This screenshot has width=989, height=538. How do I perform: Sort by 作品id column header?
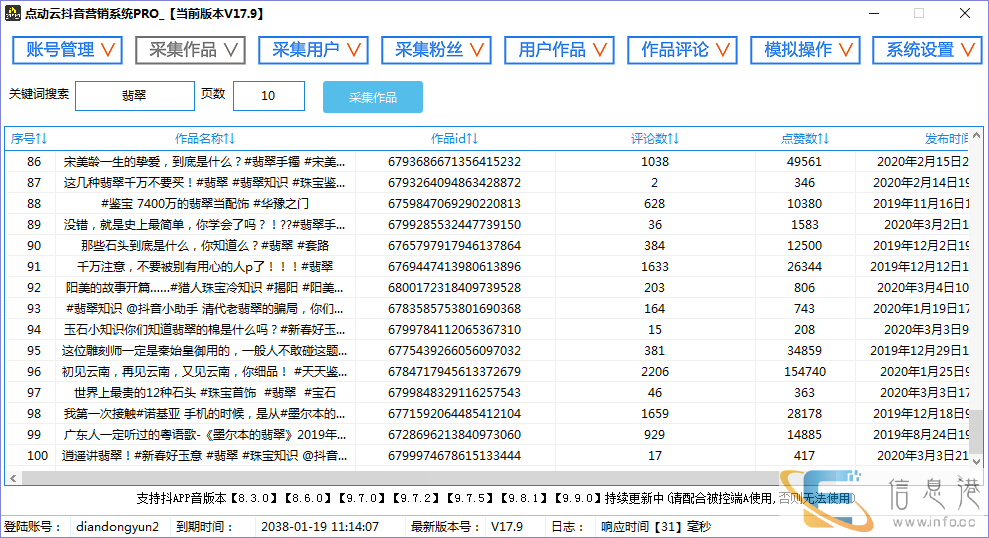(454, 139)
